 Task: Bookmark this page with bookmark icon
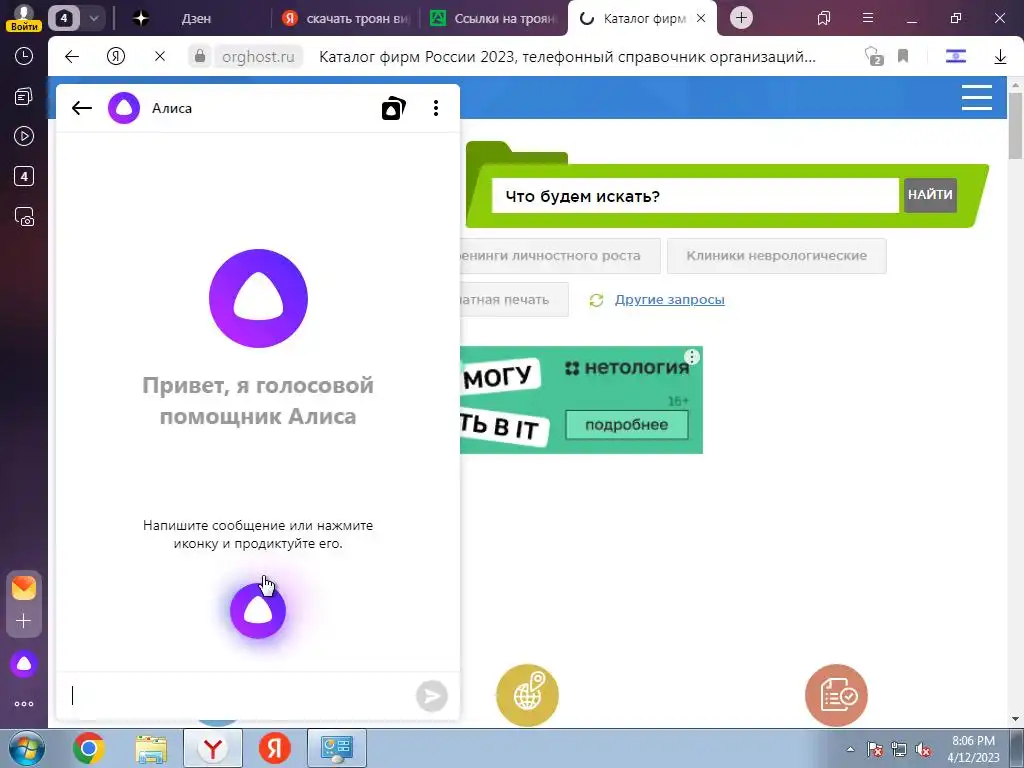coord(903,56)
